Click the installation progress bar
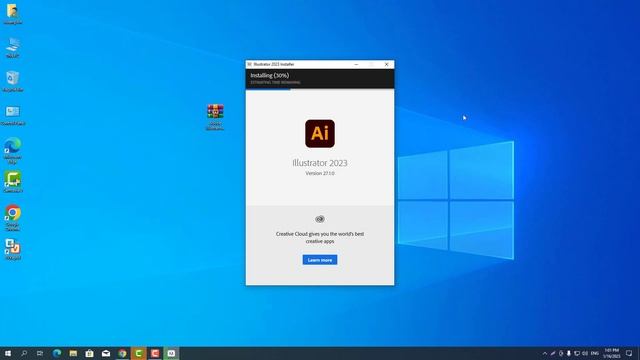The image size is (640, 360). (x=320, y=89)
